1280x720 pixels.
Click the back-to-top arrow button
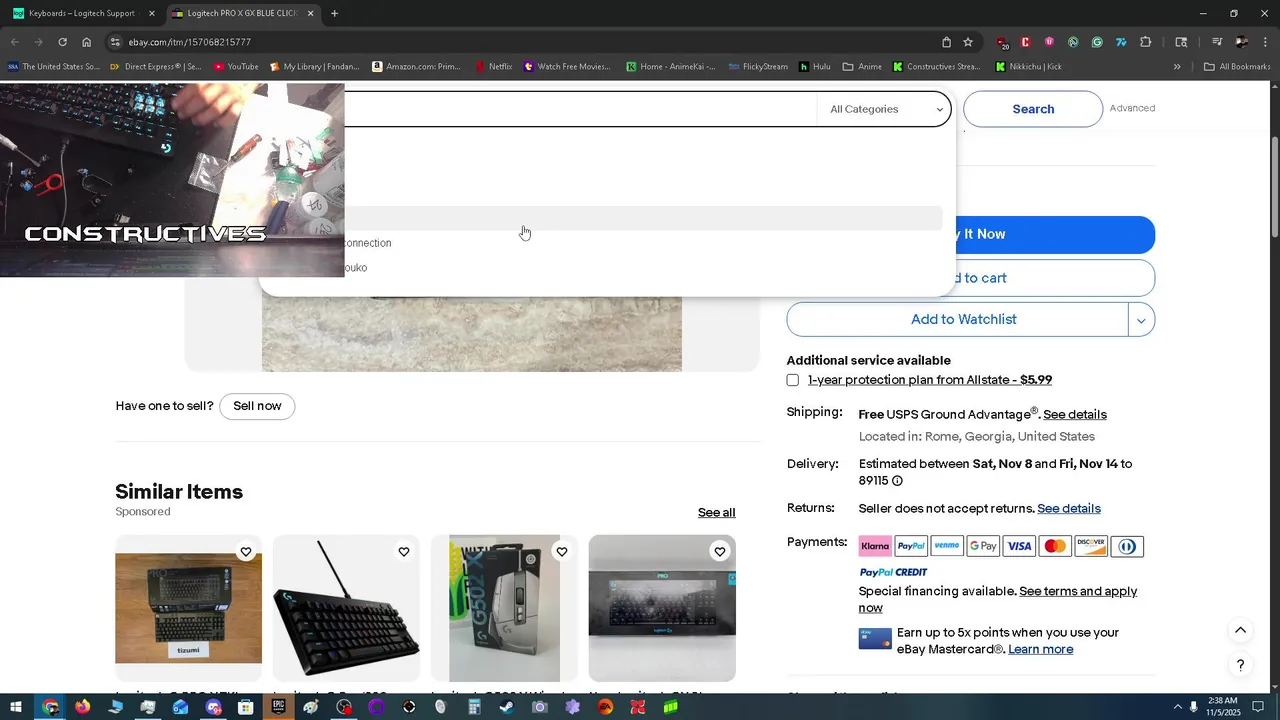tap(1240, 630)
